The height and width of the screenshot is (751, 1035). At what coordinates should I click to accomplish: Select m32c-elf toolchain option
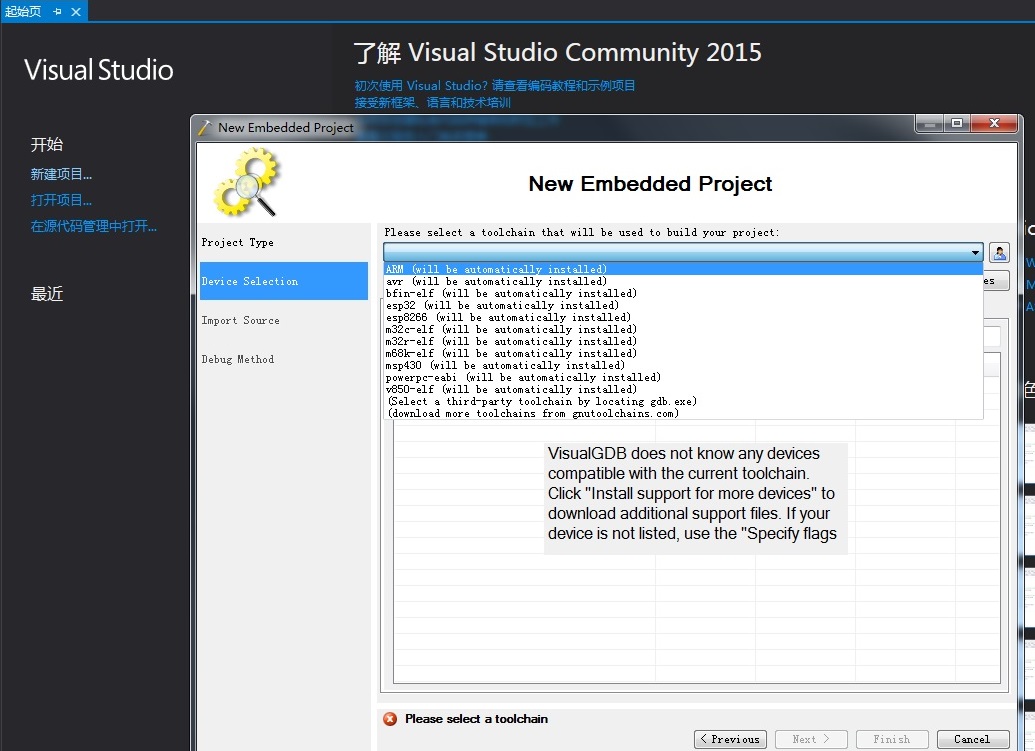click(683, 329)
